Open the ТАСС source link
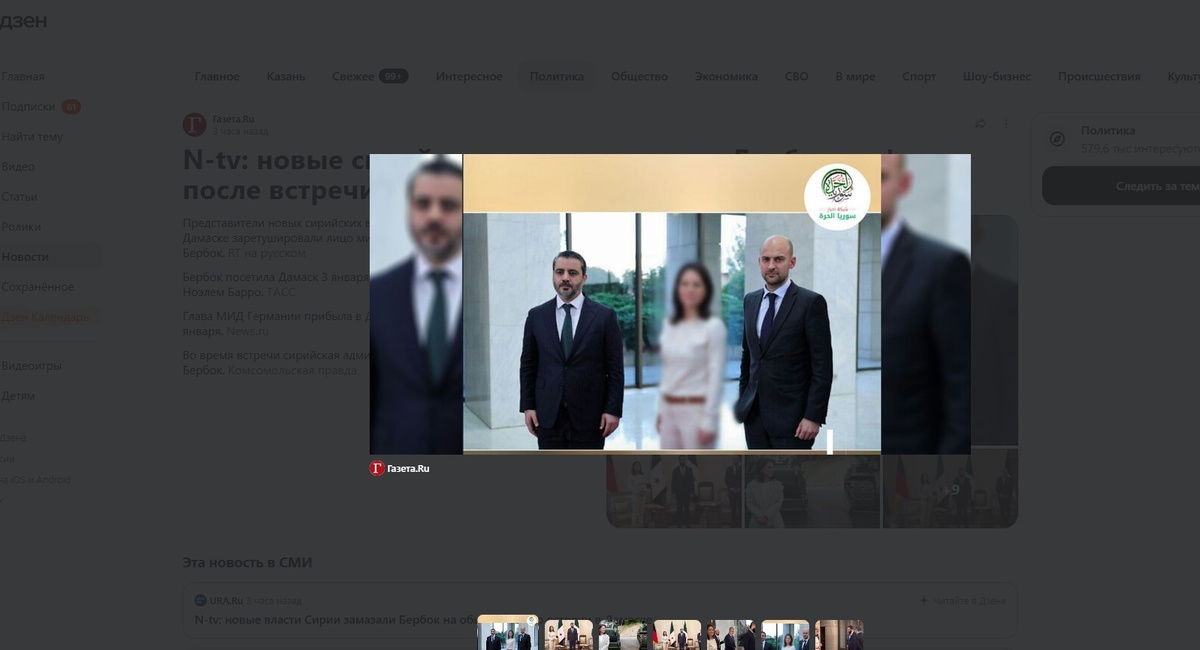Image resolution: width=1200 pixels, height=650 pixels. [x=281, y=292]
